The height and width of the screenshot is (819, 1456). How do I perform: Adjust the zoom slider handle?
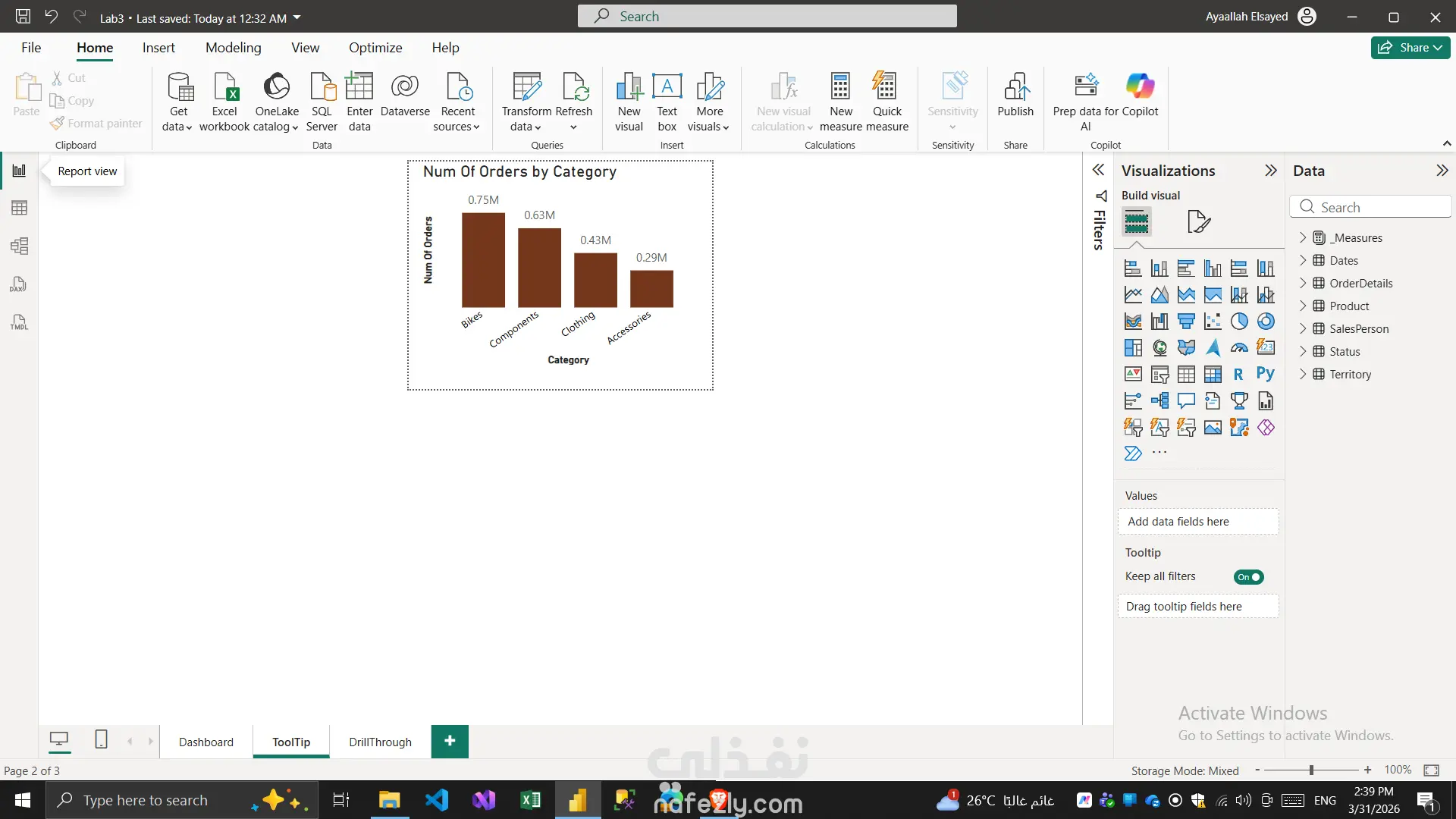tap(1311, 770)
